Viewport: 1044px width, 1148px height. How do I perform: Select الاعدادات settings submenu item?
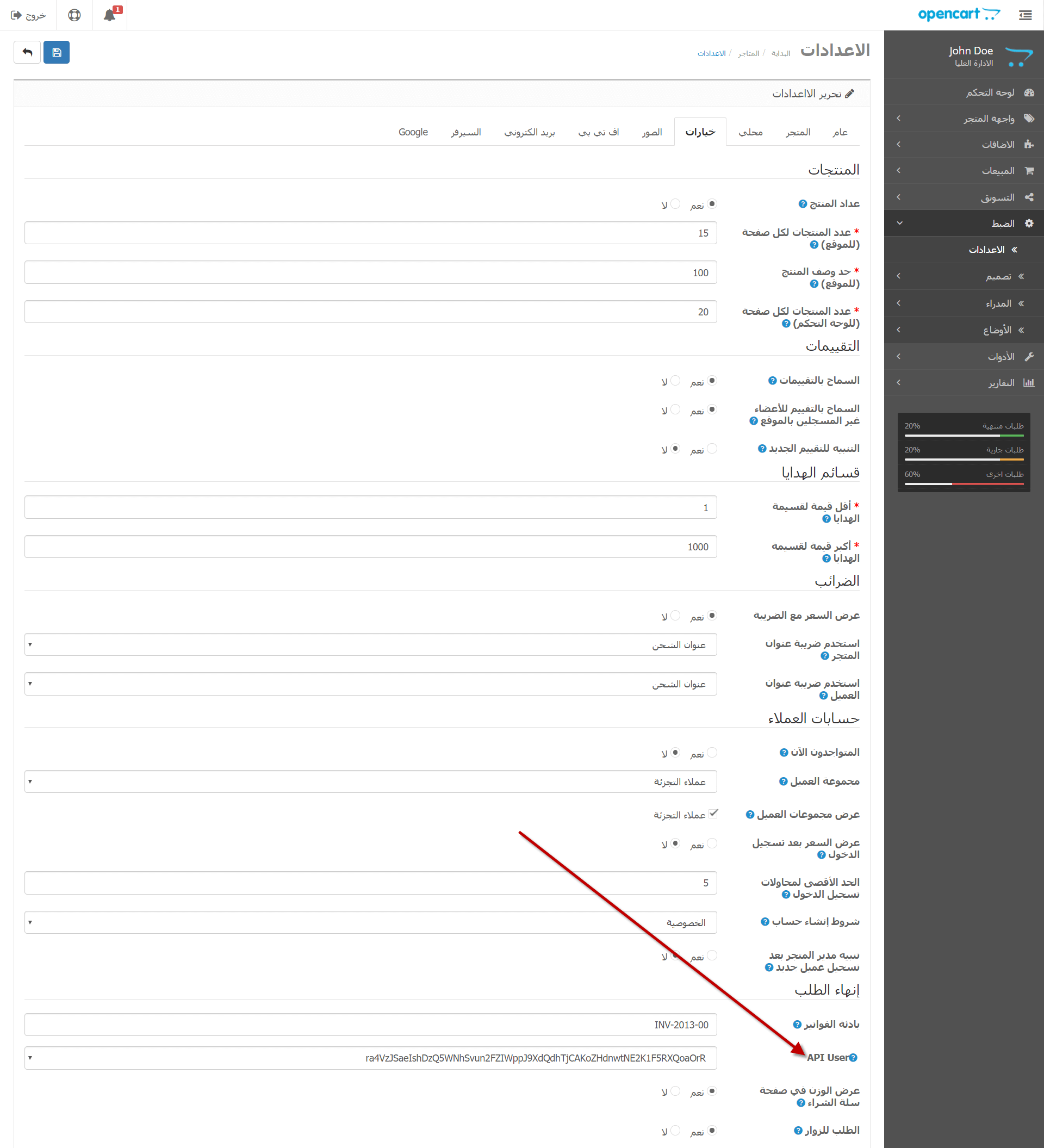point(964,250)
